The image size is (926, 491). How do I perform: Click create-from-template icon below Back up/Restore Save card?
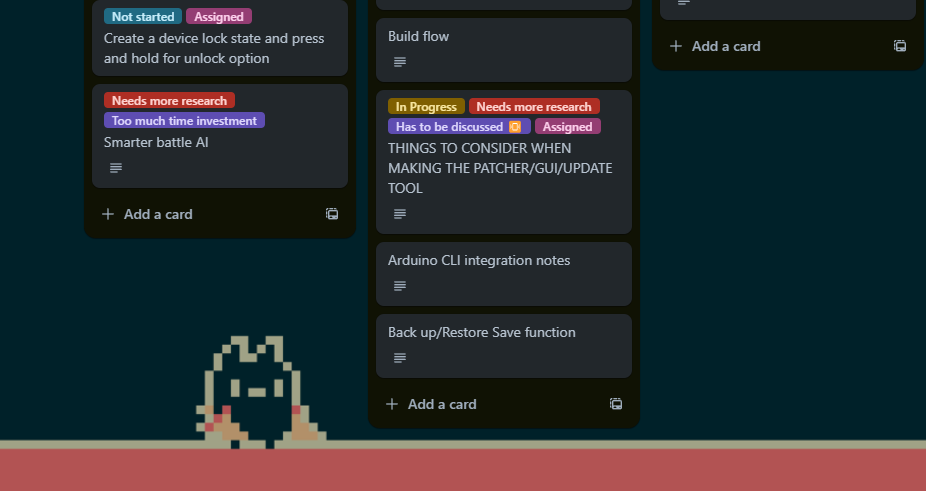click(616, 404)
